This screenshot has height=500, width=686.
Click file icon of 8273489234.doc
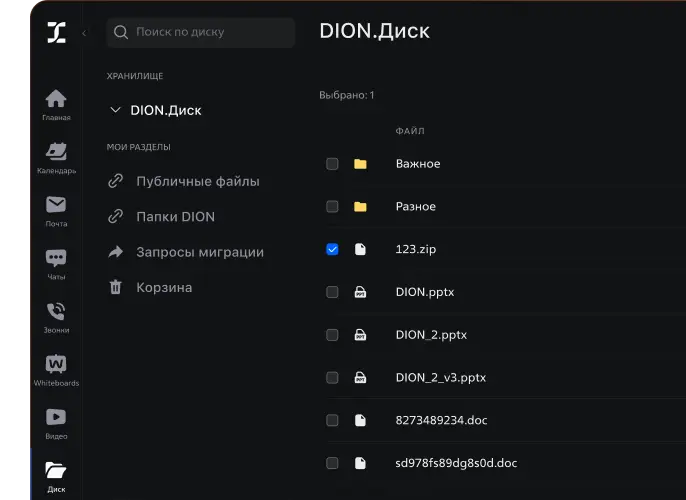point(360,420)
